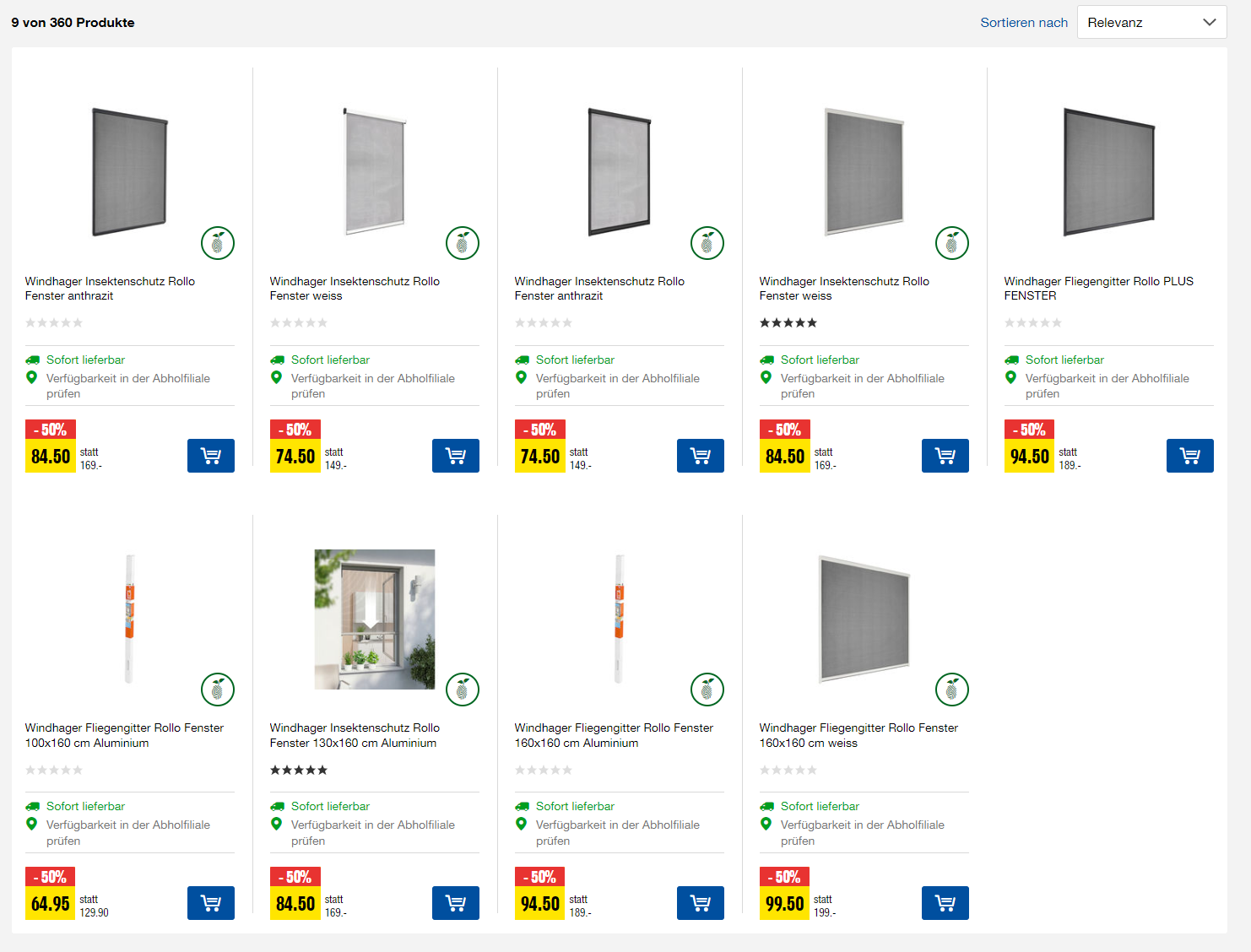The height and width of the screenshot is (952, 1251).
Task: Add 160x160 cm Aluminium Rollo to cart
Action: [x=701, y=903]
